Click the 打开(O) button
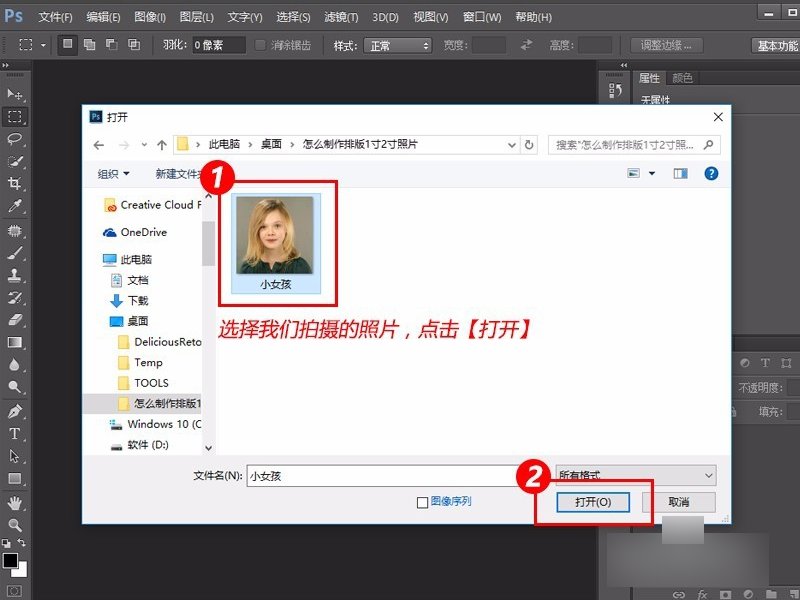 click(x=594, y=503)
